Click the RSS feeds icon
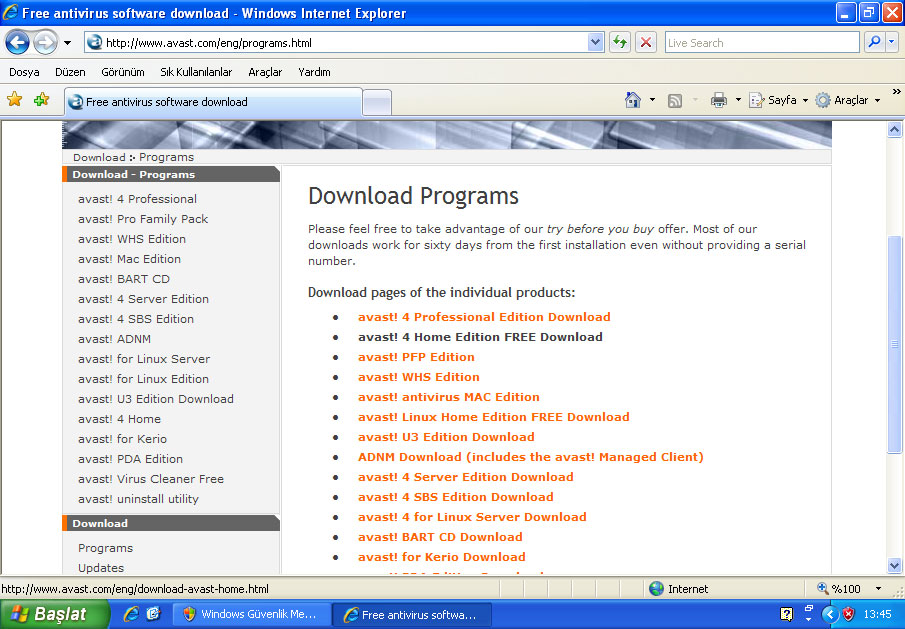 point(675,100)
